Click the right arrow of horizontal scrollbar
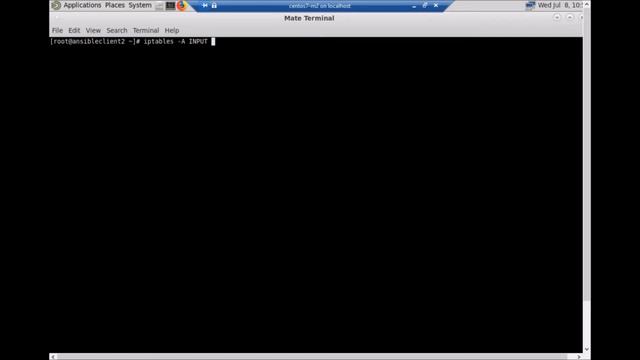 click(x=579, y=357)
